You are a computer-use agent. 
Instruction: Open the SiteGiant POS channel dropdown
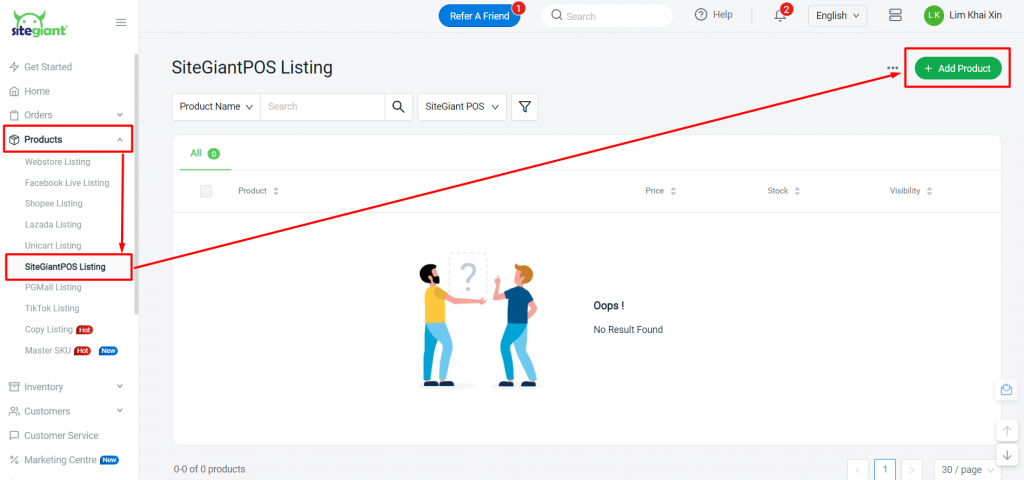coord(462,106)
